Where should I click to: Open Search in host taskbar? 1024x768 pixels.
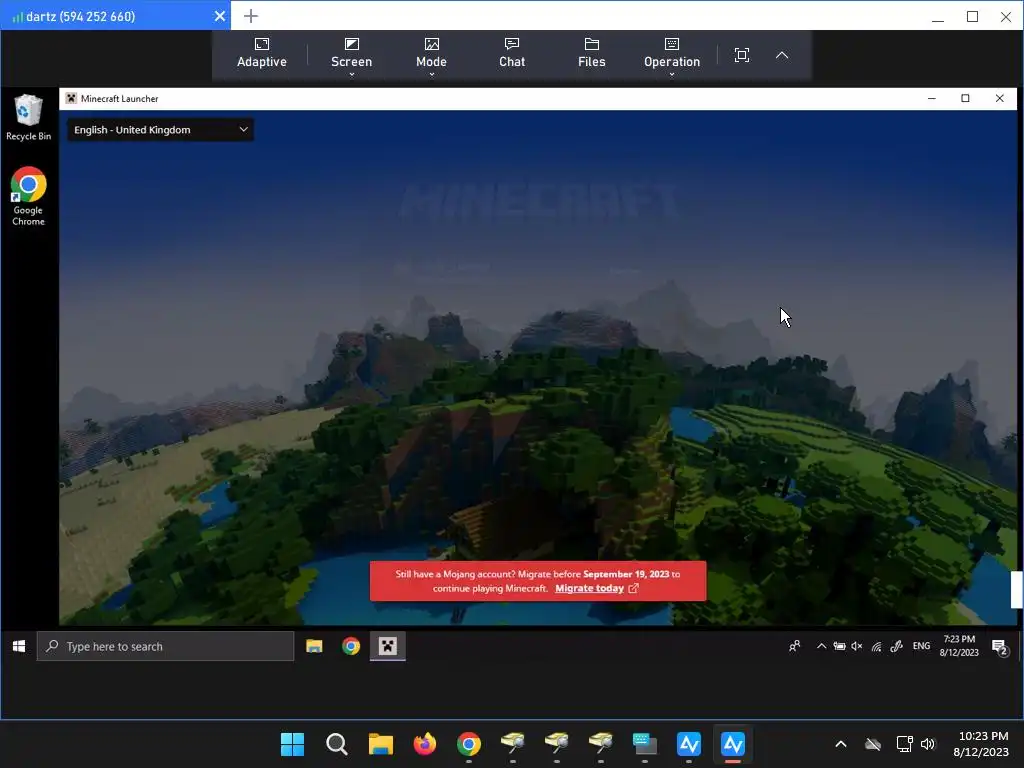pyautogui.click(x=336, y=744)
